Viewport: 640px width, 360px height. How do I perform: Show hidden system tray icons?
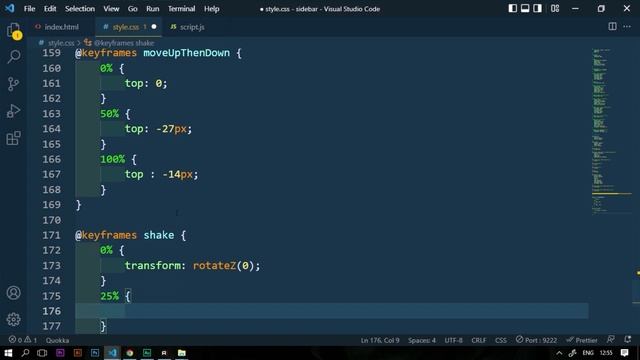pos(559,353)
